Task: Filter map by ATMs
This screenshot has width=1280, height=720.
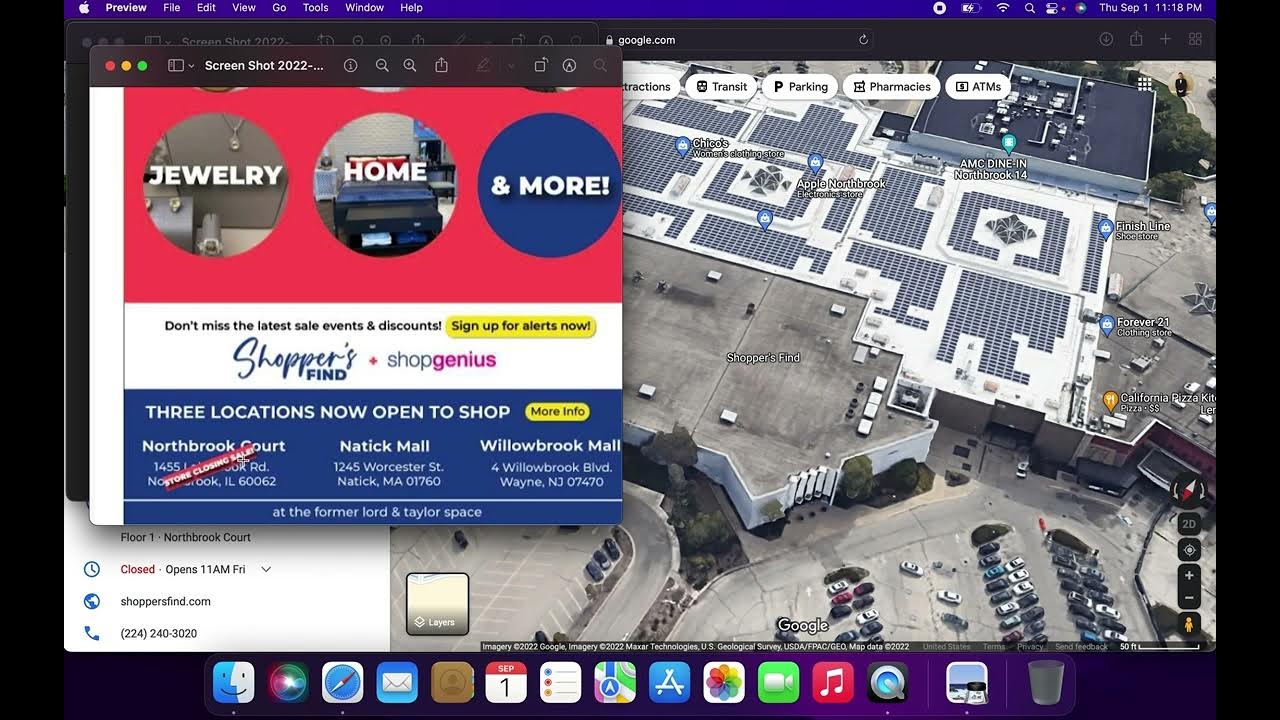Action: pos(978,87)
